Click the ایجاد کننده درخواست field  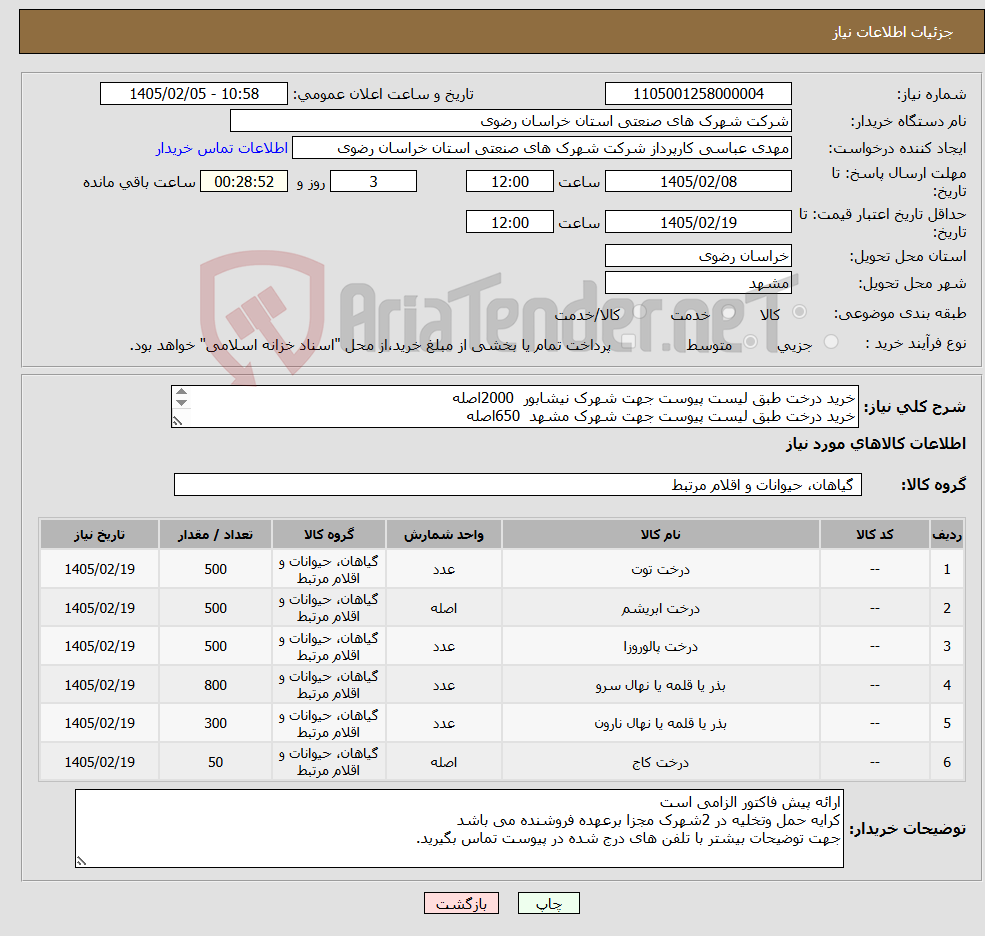tap(541, 148)
